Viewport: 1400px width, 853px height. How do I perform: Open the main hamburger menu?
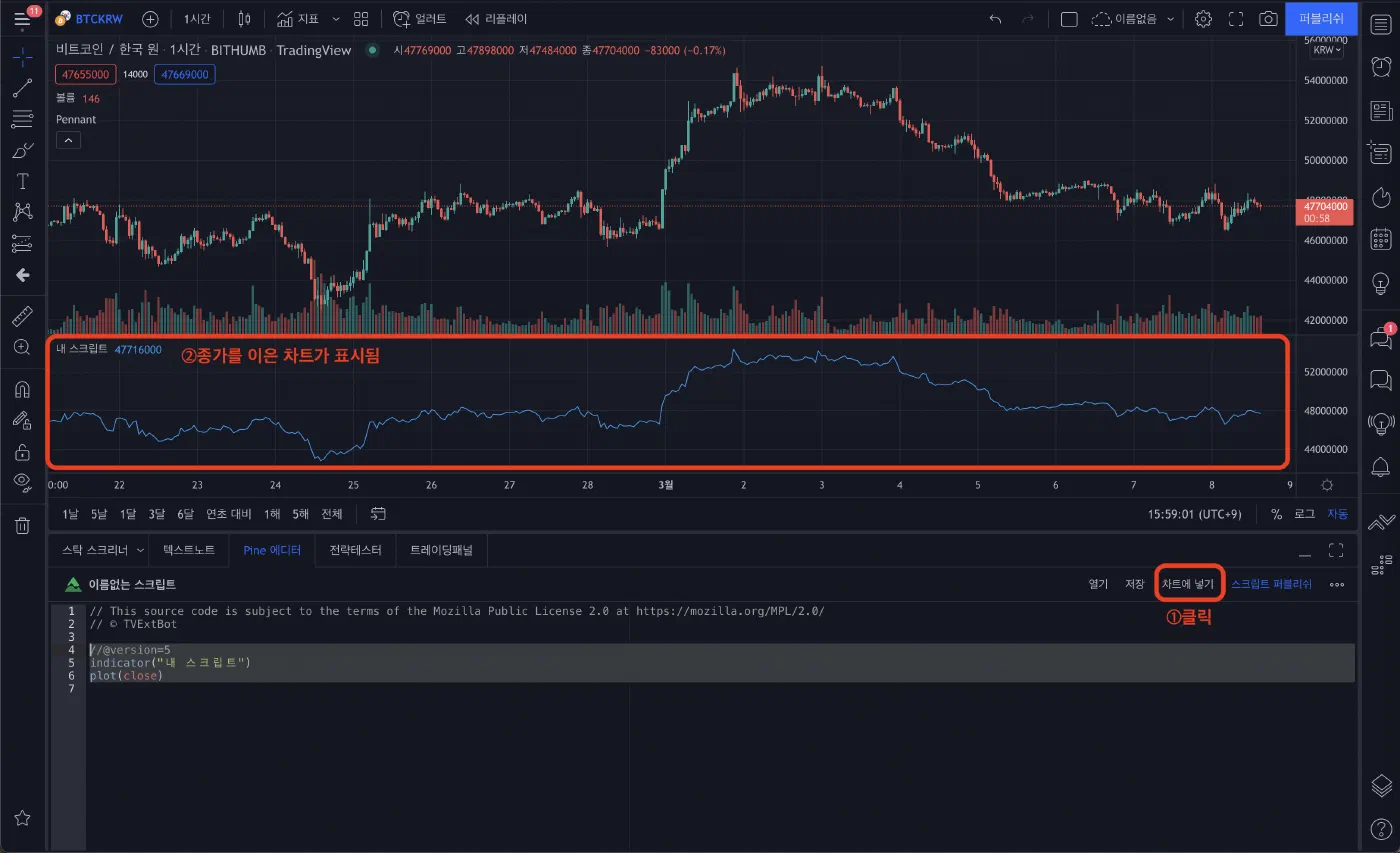(x=22, y=19)
